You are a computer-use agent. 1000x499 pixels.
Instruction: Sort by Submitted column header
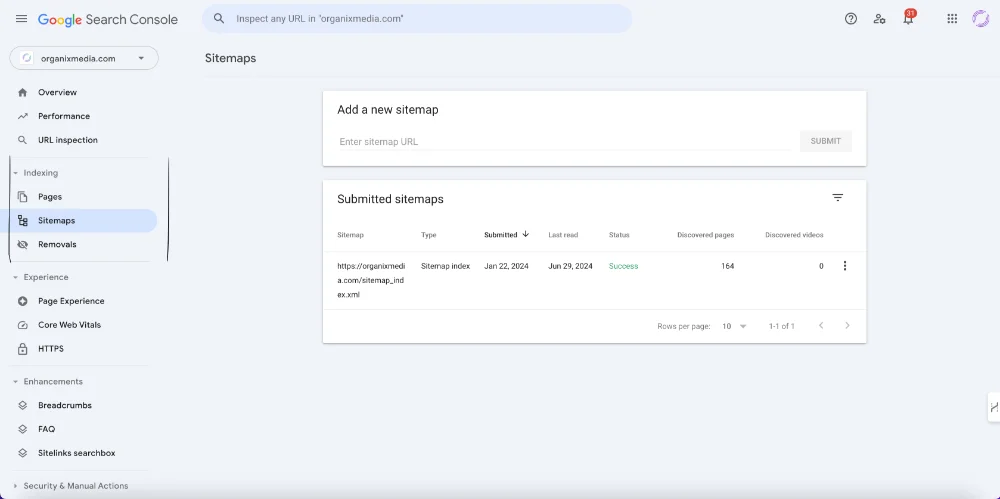(x=501, y=235)
